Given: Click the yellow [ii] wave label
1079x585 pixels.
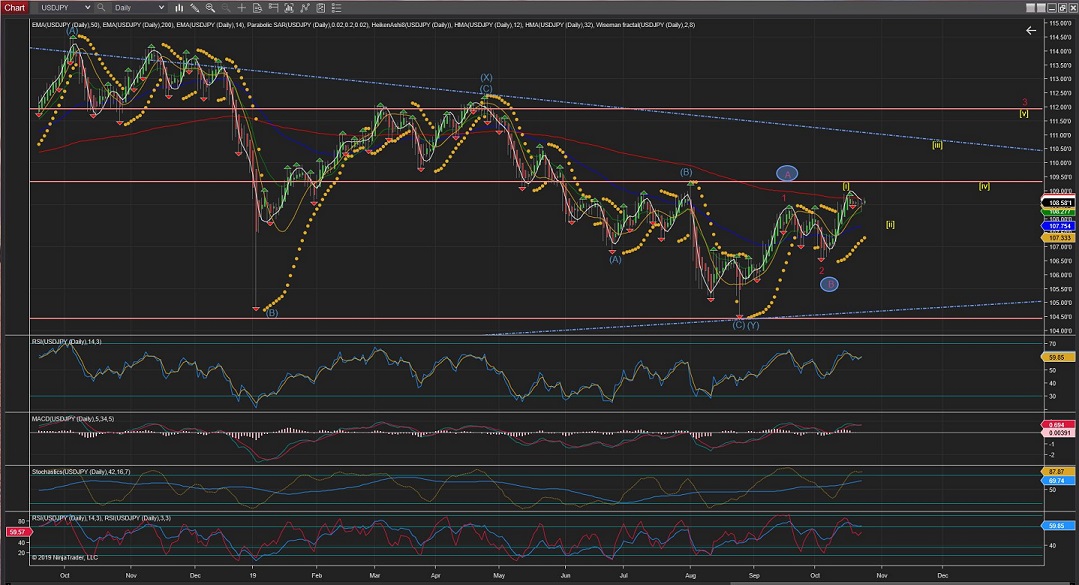Looking at the screenshot, I should point(890,224).
